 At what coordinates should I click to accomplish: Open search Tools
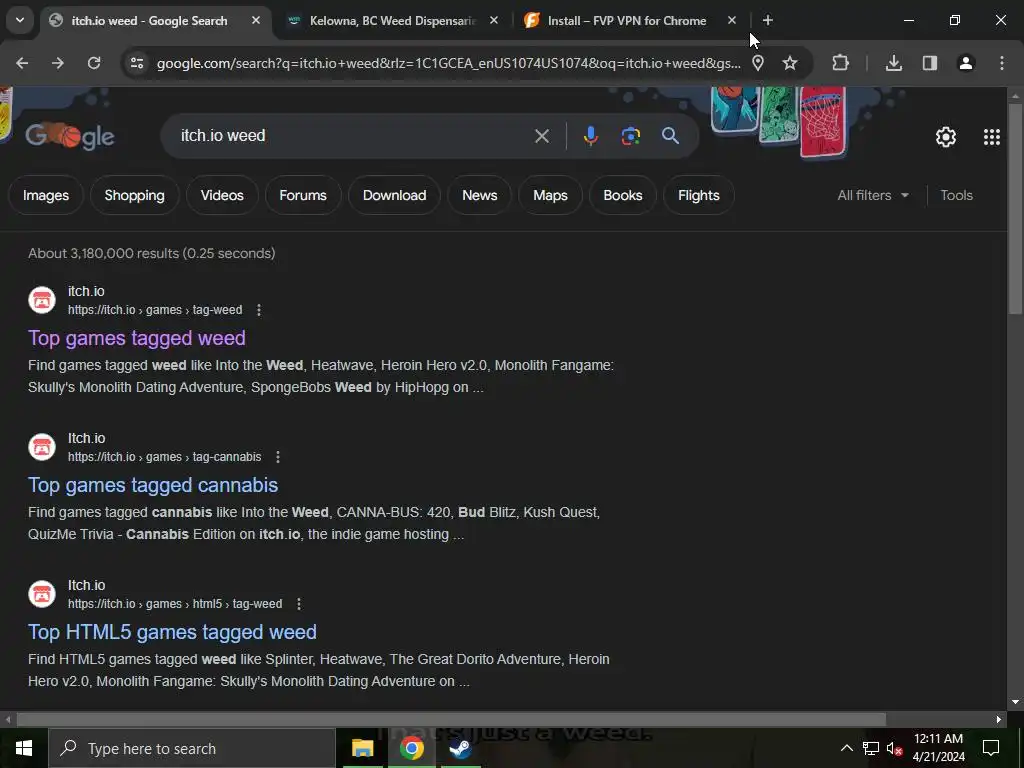coord(957,195)
